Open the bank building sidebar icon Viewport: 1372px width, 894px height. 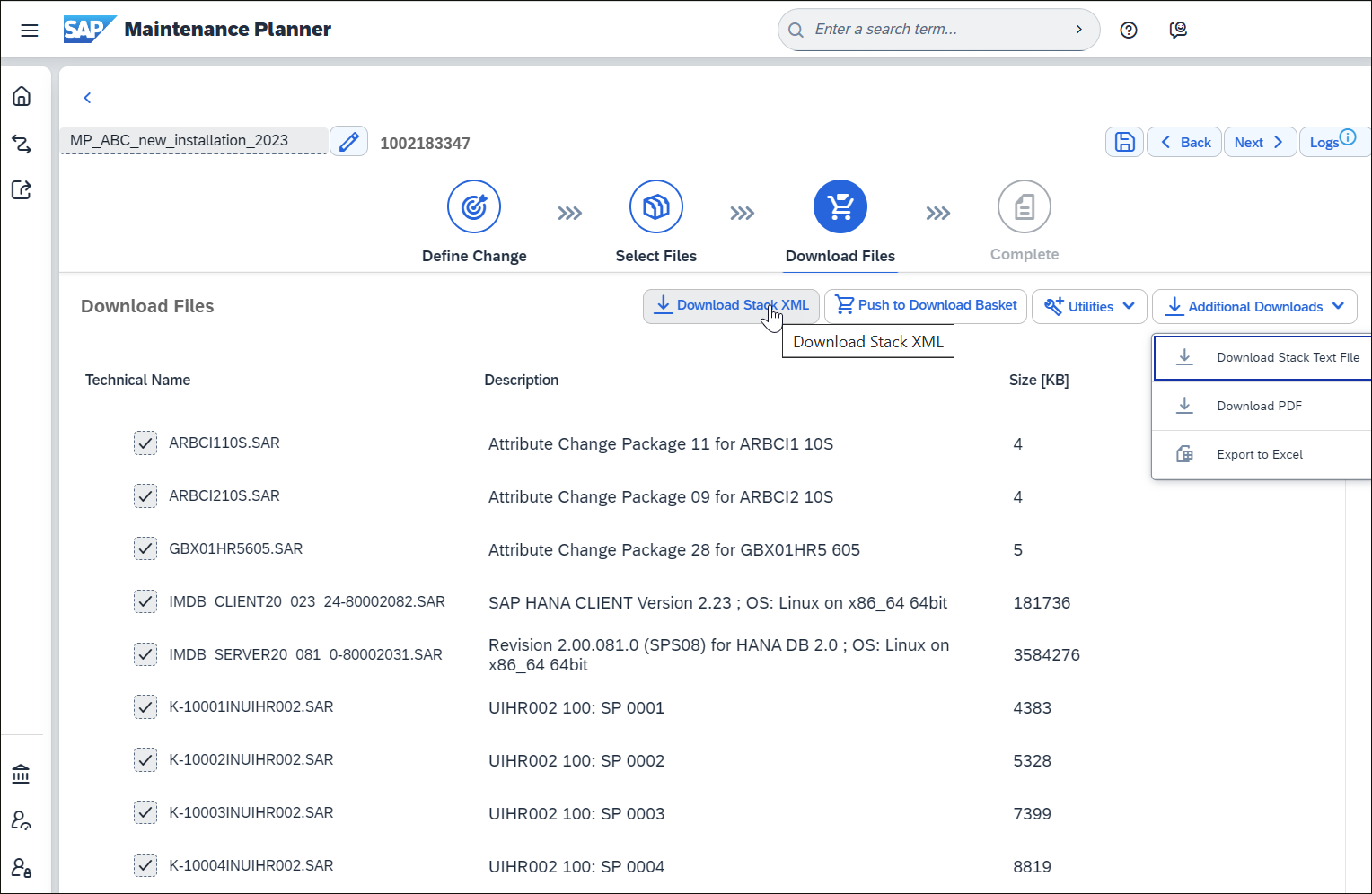point(21,774)
